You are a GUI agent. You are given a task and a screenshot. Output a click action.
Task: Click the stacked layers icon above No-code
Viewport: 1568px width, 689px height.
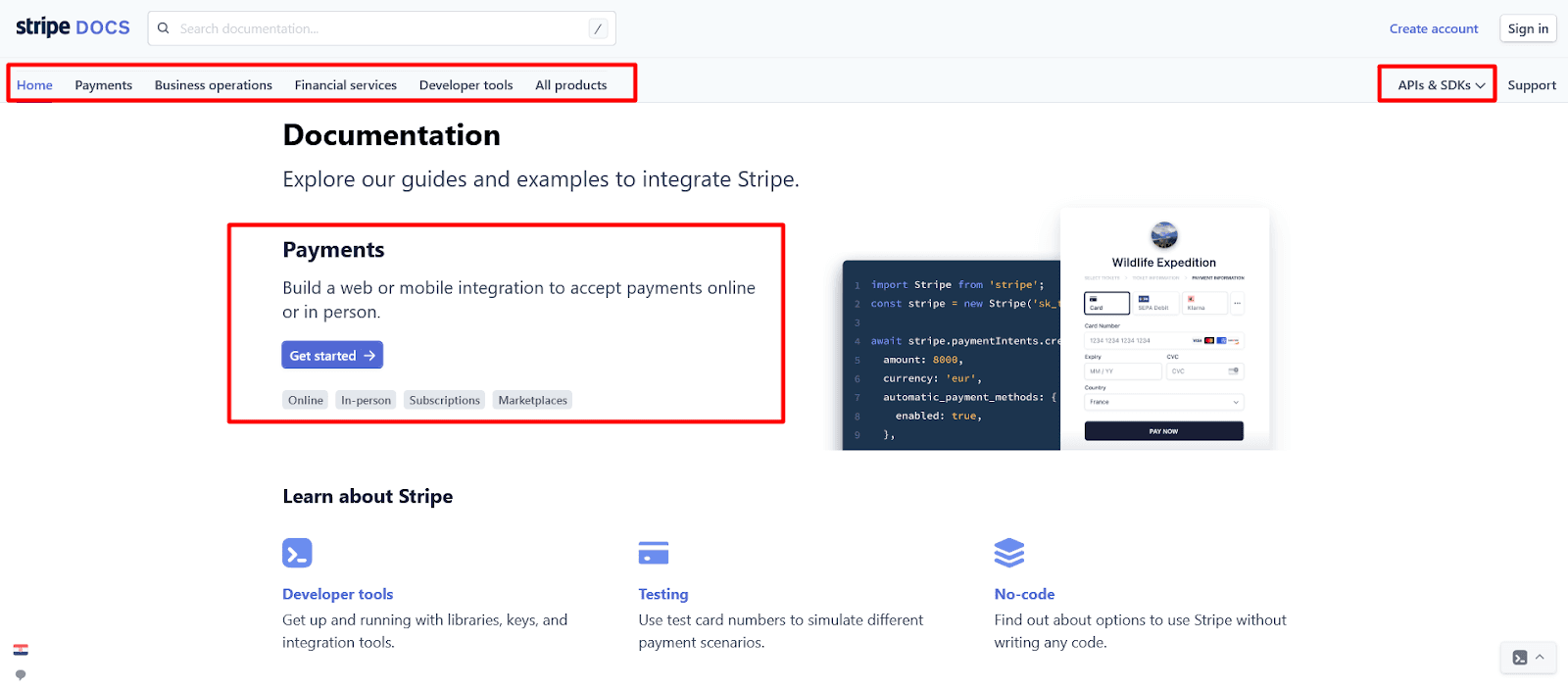pyautogui.click(x=1008, y=553)
